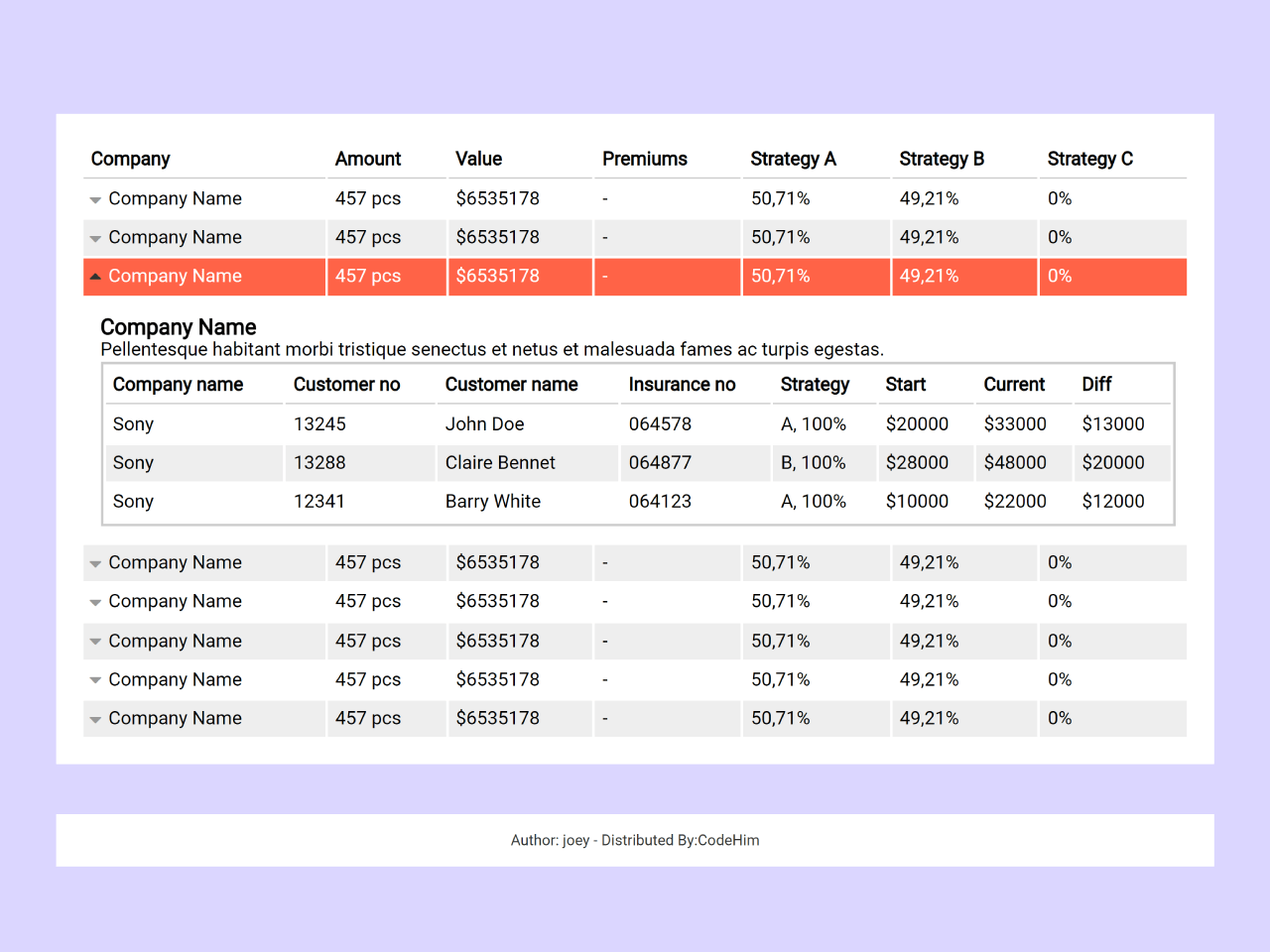
Task: Click the CodeHim footer link
Action: [729, 840]
